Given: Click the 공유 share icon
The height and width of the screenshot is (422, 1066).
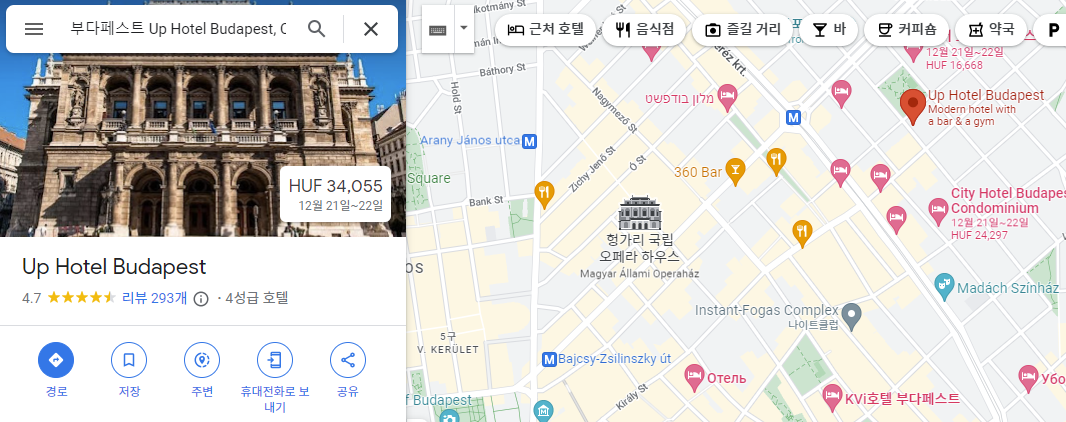Looking at the screenshot, I should (x=347, y=360).
